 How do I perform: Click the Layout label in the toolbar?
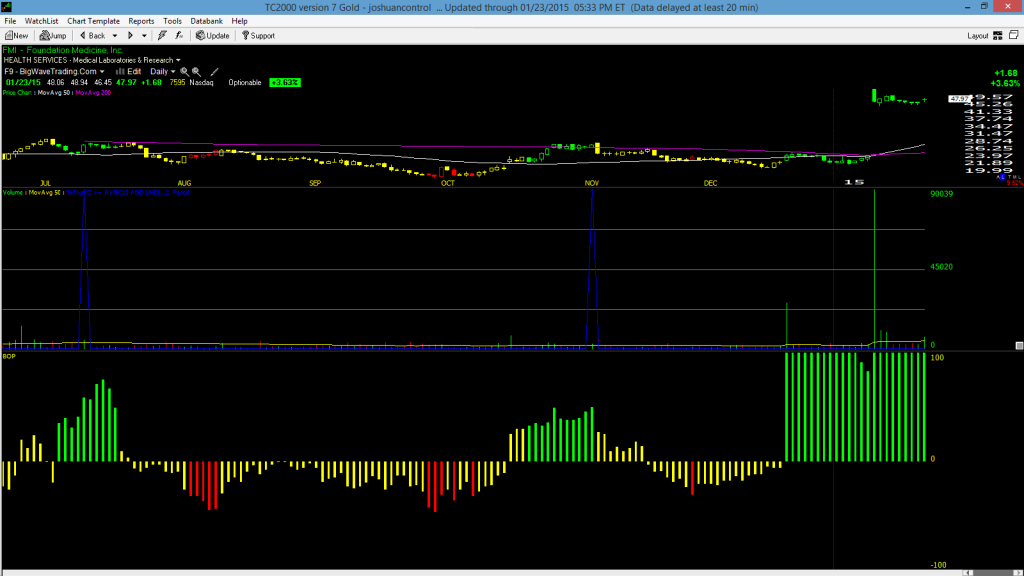tap(978, 36)
